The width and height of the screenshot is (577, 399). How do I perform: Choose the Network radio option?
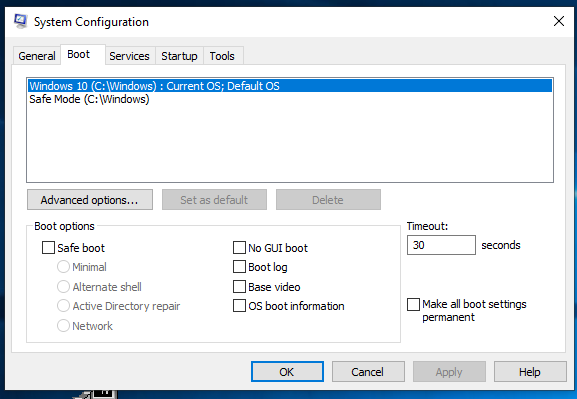[63, 326]
